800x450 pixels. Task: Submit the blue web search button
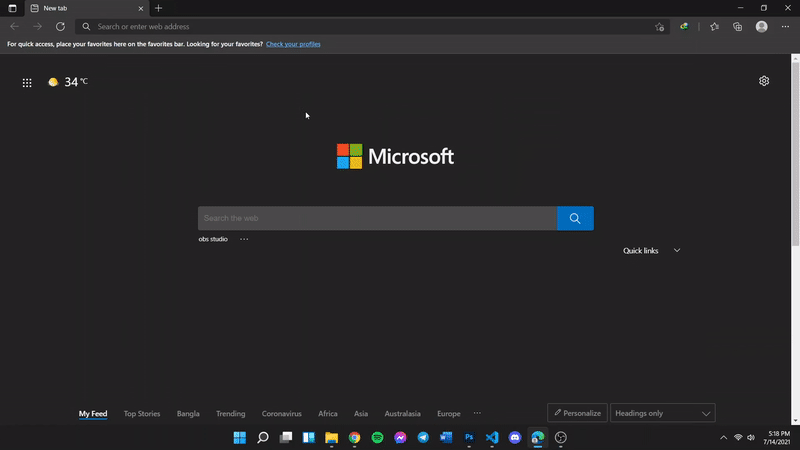pyautogui.click(x=575, y=218)
